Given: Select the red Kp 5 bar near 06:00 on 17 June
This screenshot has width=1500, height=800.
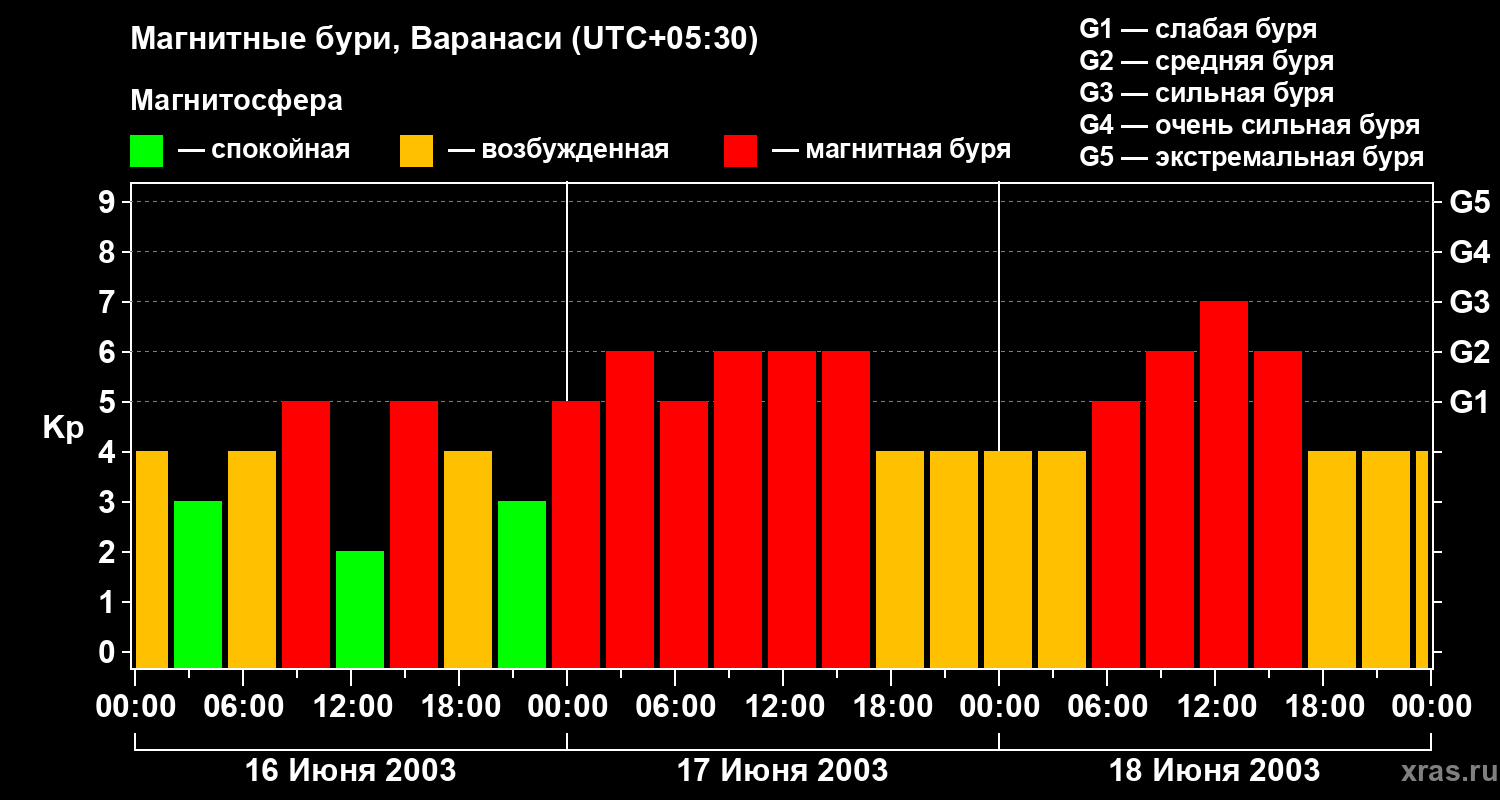Looking at the screenshot, I should [x=684, y=534].
